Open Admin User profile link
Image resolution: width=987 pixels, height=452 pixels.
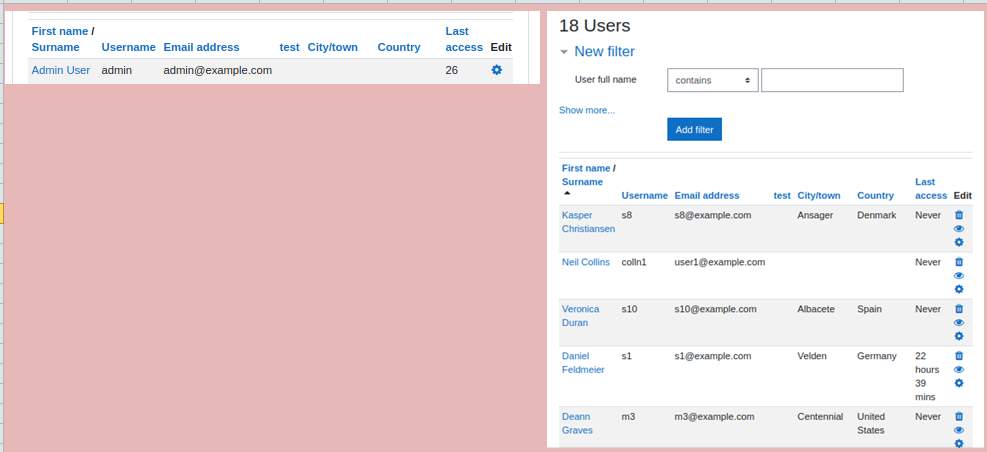[x=60, y=70]
